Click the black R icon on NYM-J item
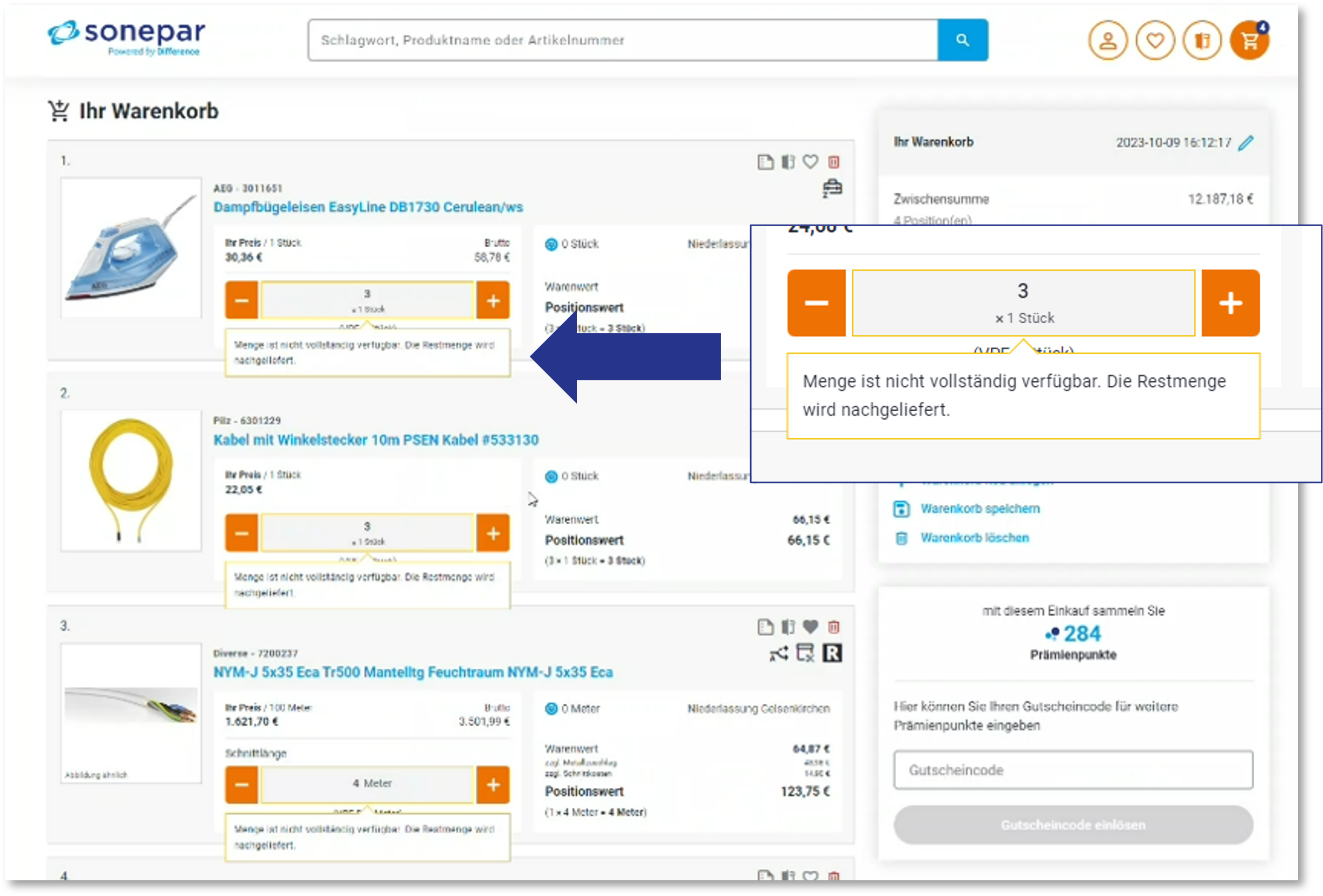The height and width of the screenshot is (896, 1323). pyautogui.click(x=832, y=654)
